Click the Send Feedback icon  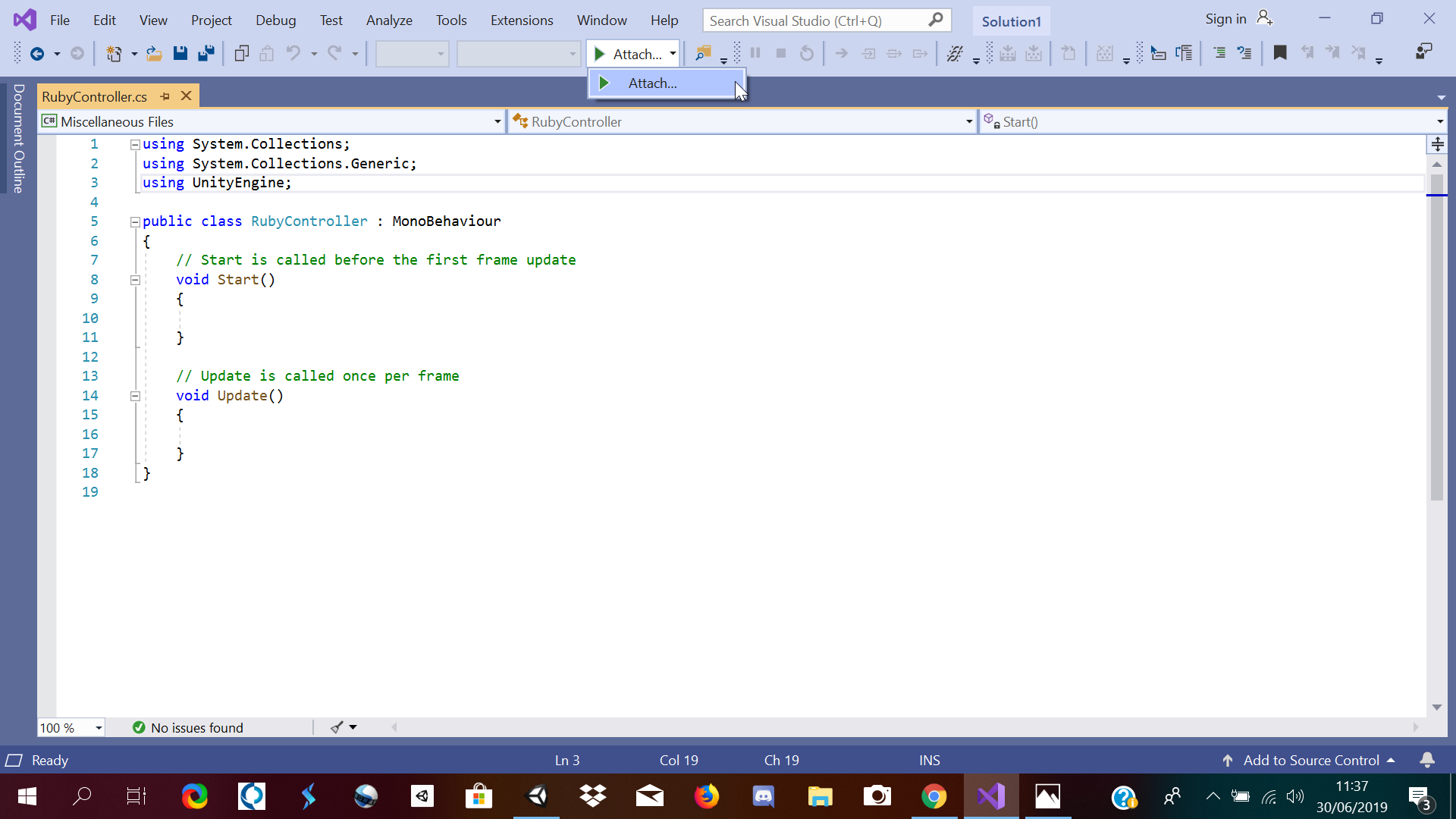[x=1423, y=52]
